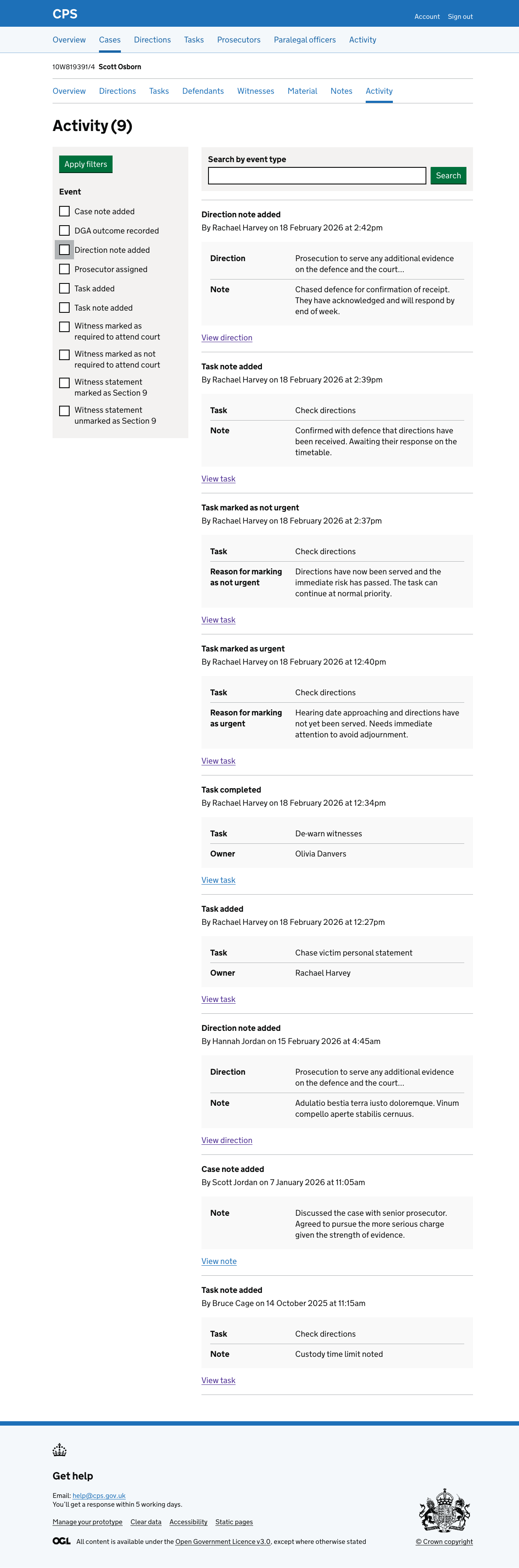Open View note link for case note
The width and height of the screenshot is (519, 1568).
[219, 1261]
